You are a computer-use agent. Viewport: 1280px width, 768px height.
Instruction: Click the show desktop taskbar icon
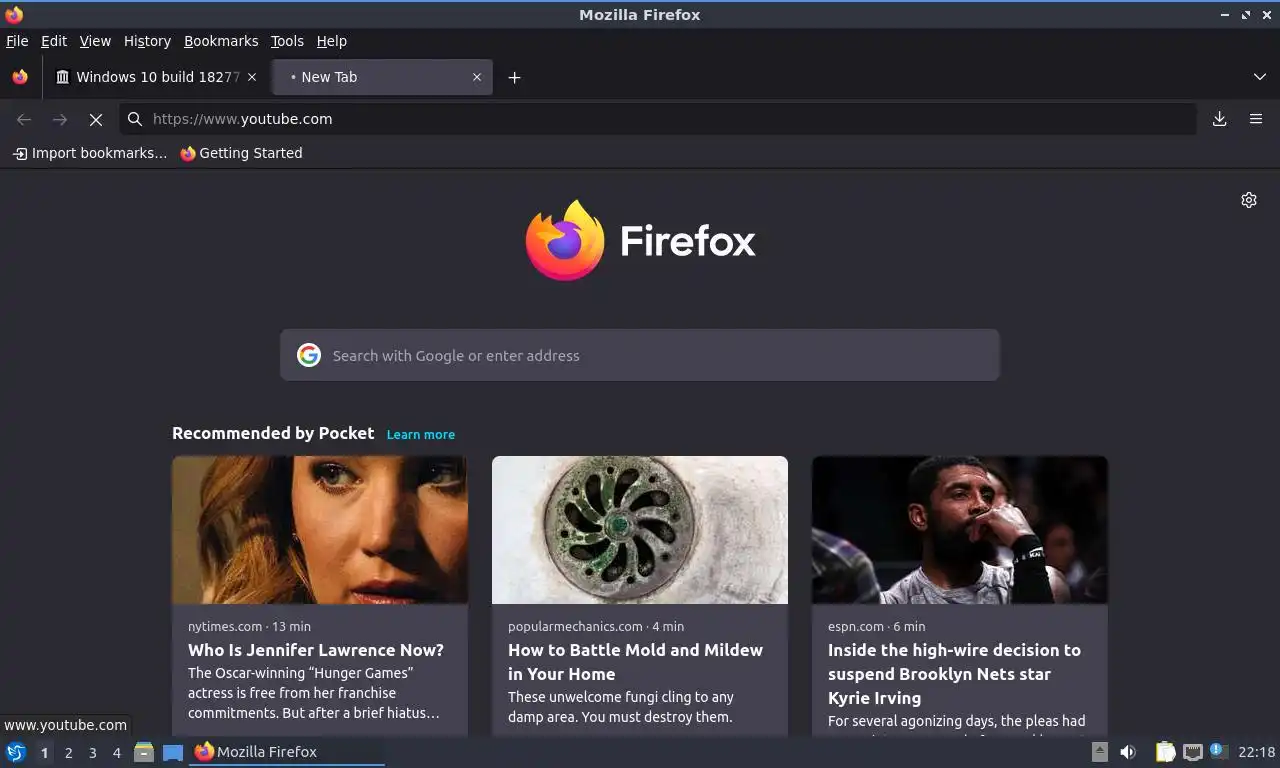173,752
